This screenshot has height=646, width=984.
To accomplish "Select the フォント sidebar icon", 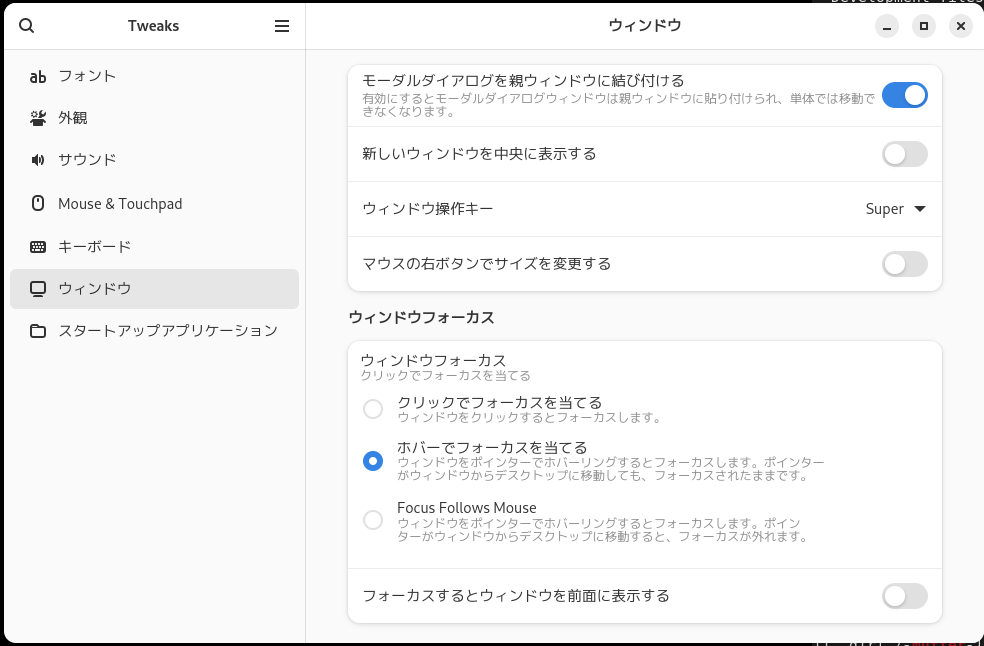I will [38, 77].
